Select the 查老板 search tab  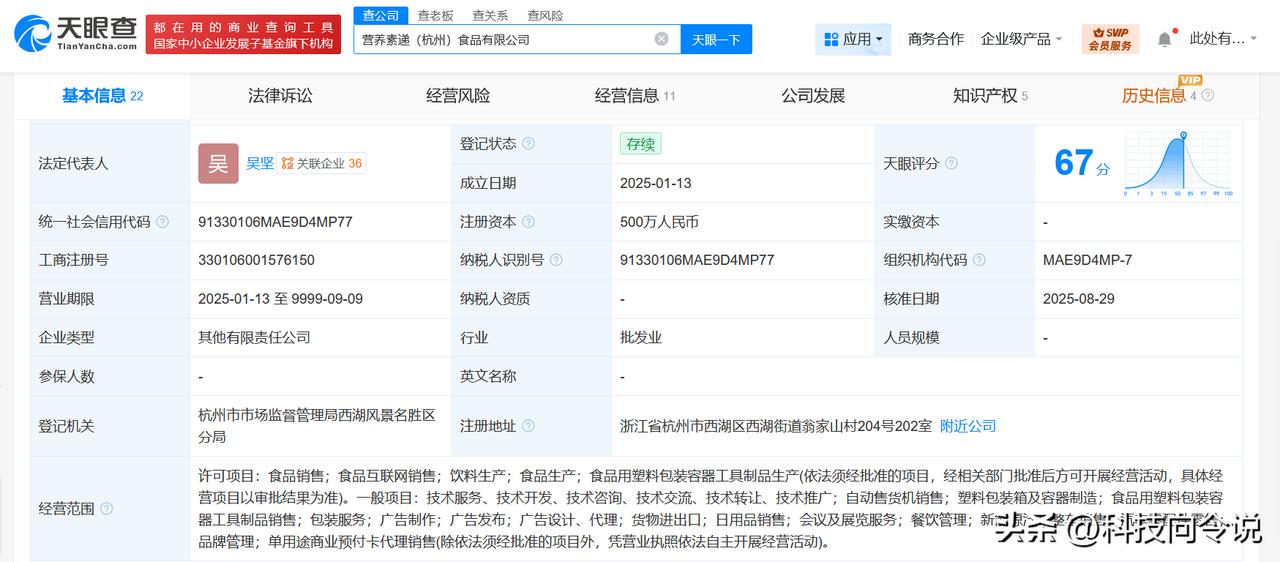[435, 15]
